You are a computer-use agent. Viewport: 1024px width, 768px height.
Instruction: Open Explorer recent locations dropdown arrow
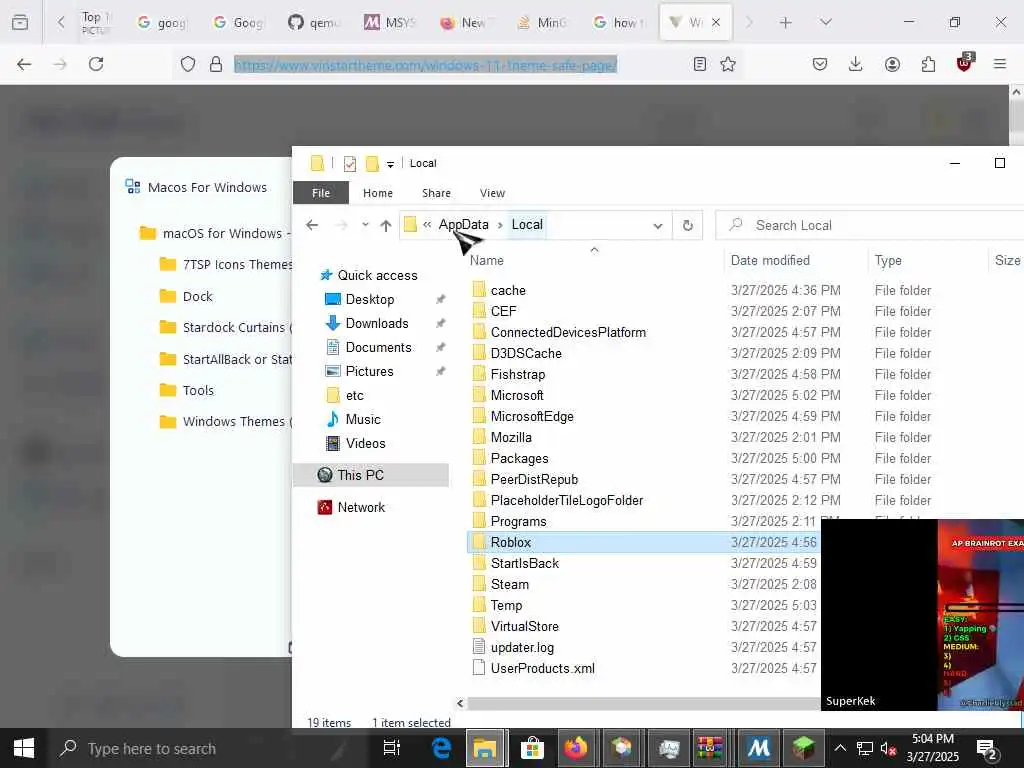pos(365,225)
